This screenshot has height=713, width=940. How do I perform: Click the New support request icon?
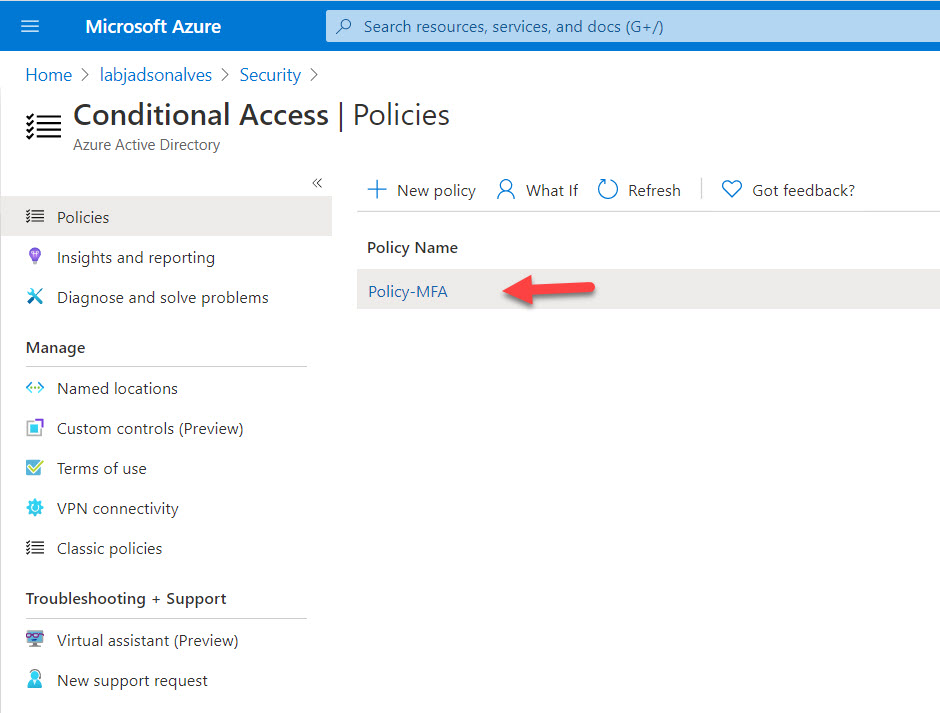[35, 680]
